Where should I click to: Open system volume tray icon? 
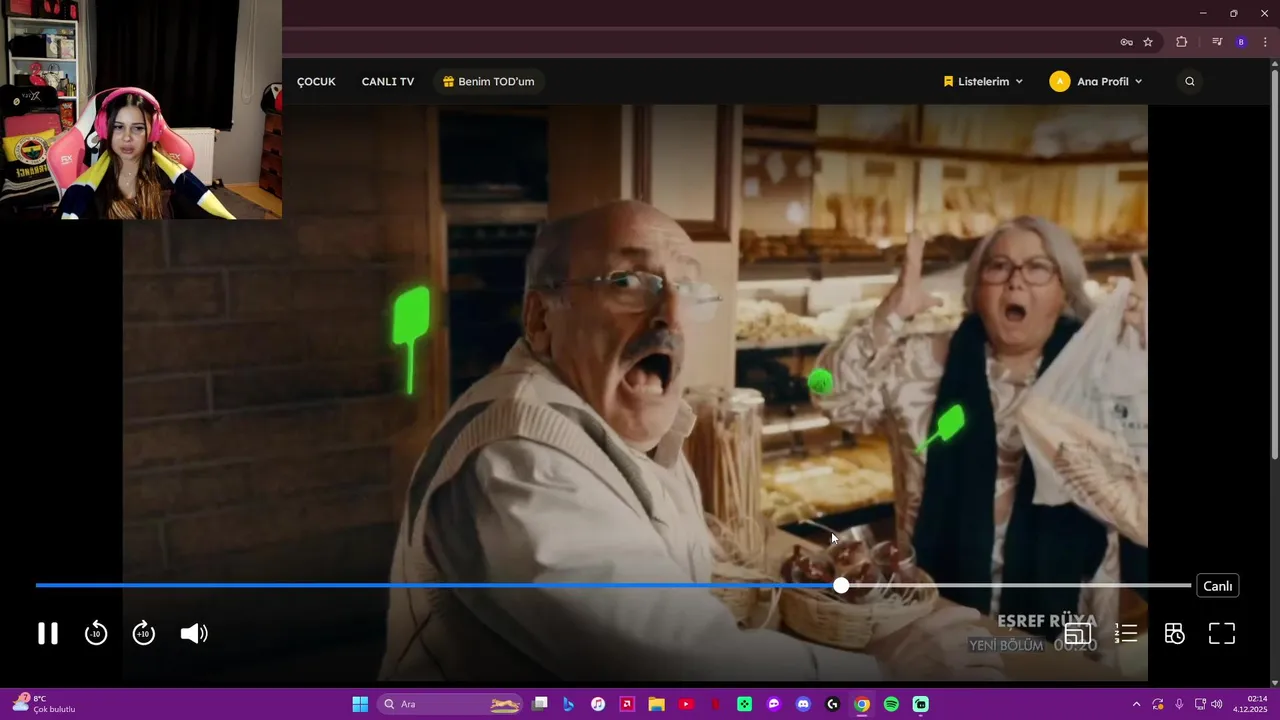tap(1217, 704)
